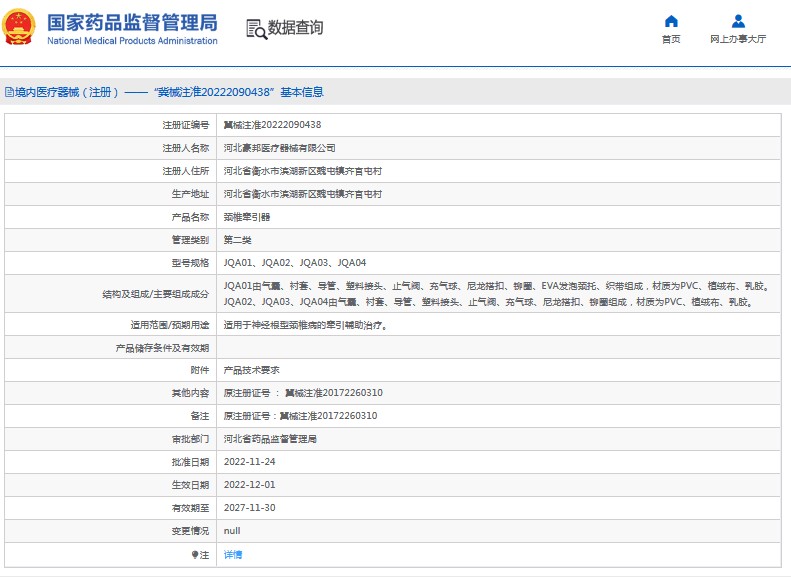
Task: Select registrant name 河北豪邦医疗器械有限公司
Action: tap(279, 148)
